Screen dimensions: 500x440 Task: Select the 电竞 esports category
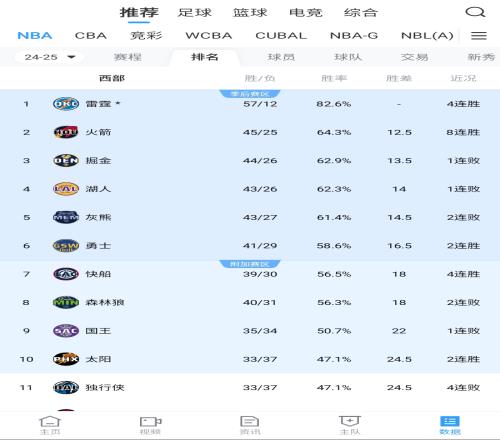coord(306,13)
